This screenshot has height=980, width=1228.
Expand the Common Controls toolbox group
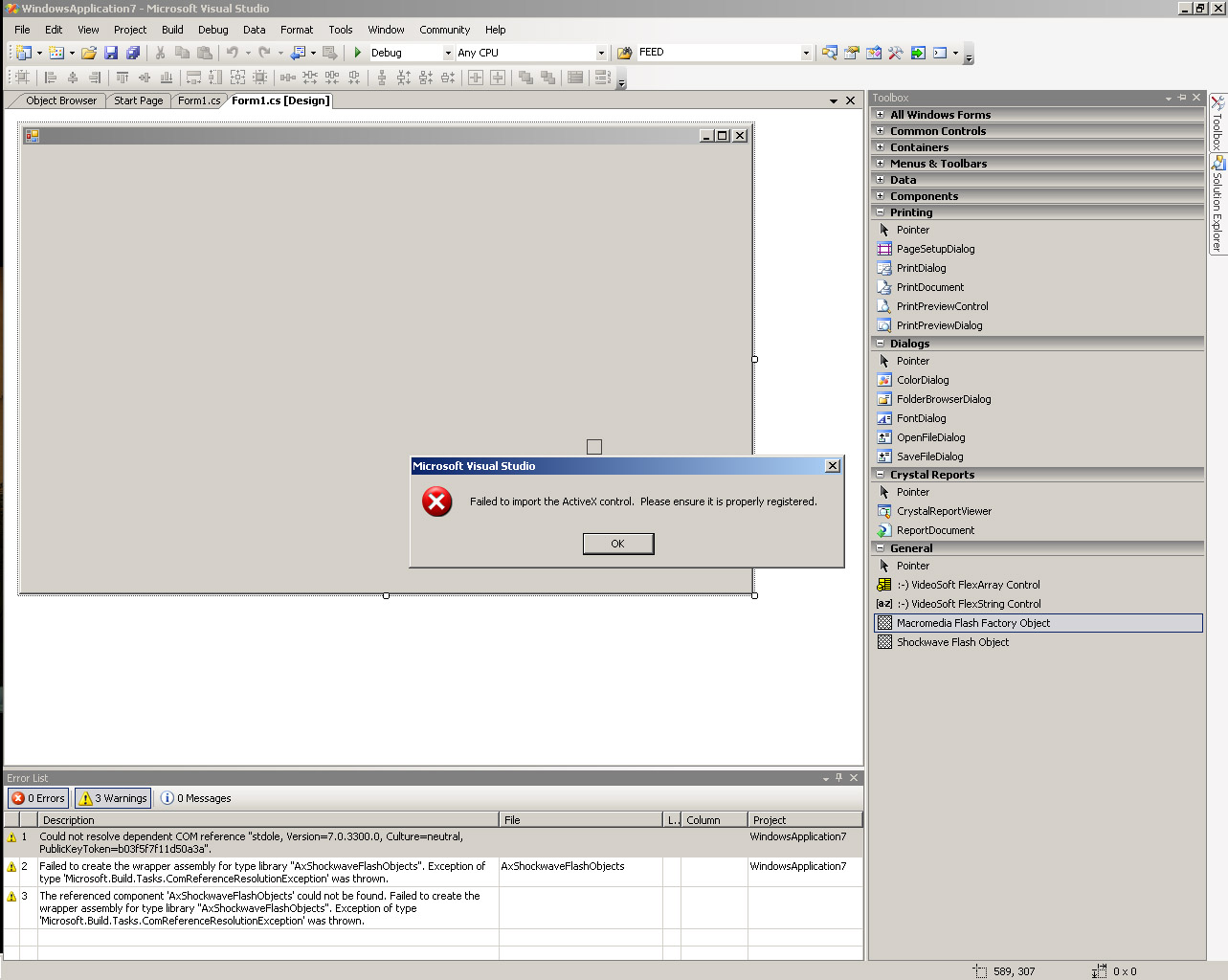click(x=881, y=131)
